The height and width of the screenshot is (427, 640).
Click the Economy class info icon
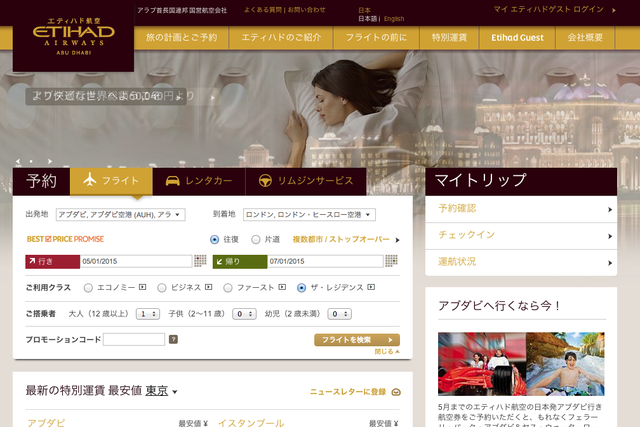click(x=142, y=287)
